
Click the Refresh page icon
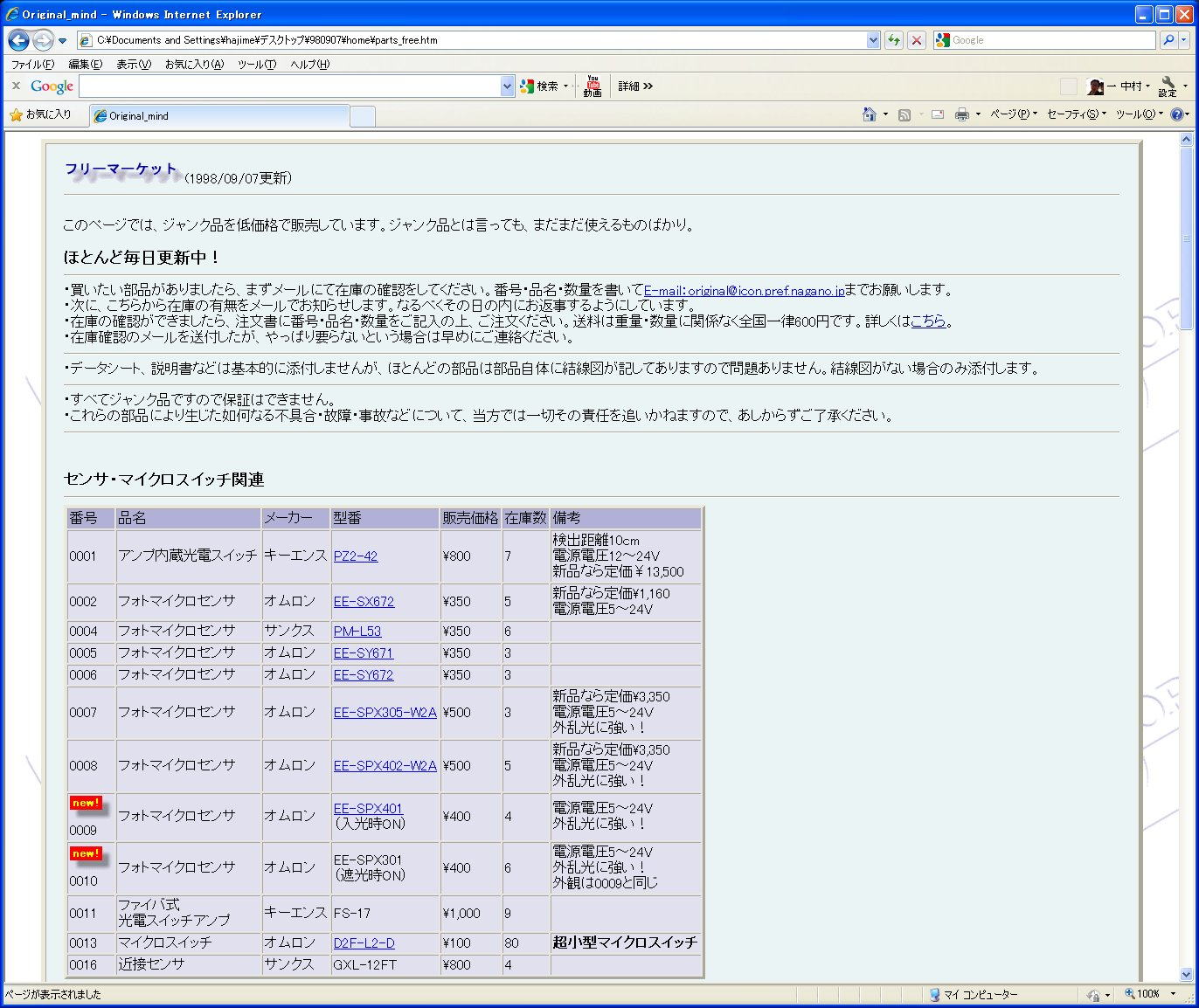pos(893,40)
